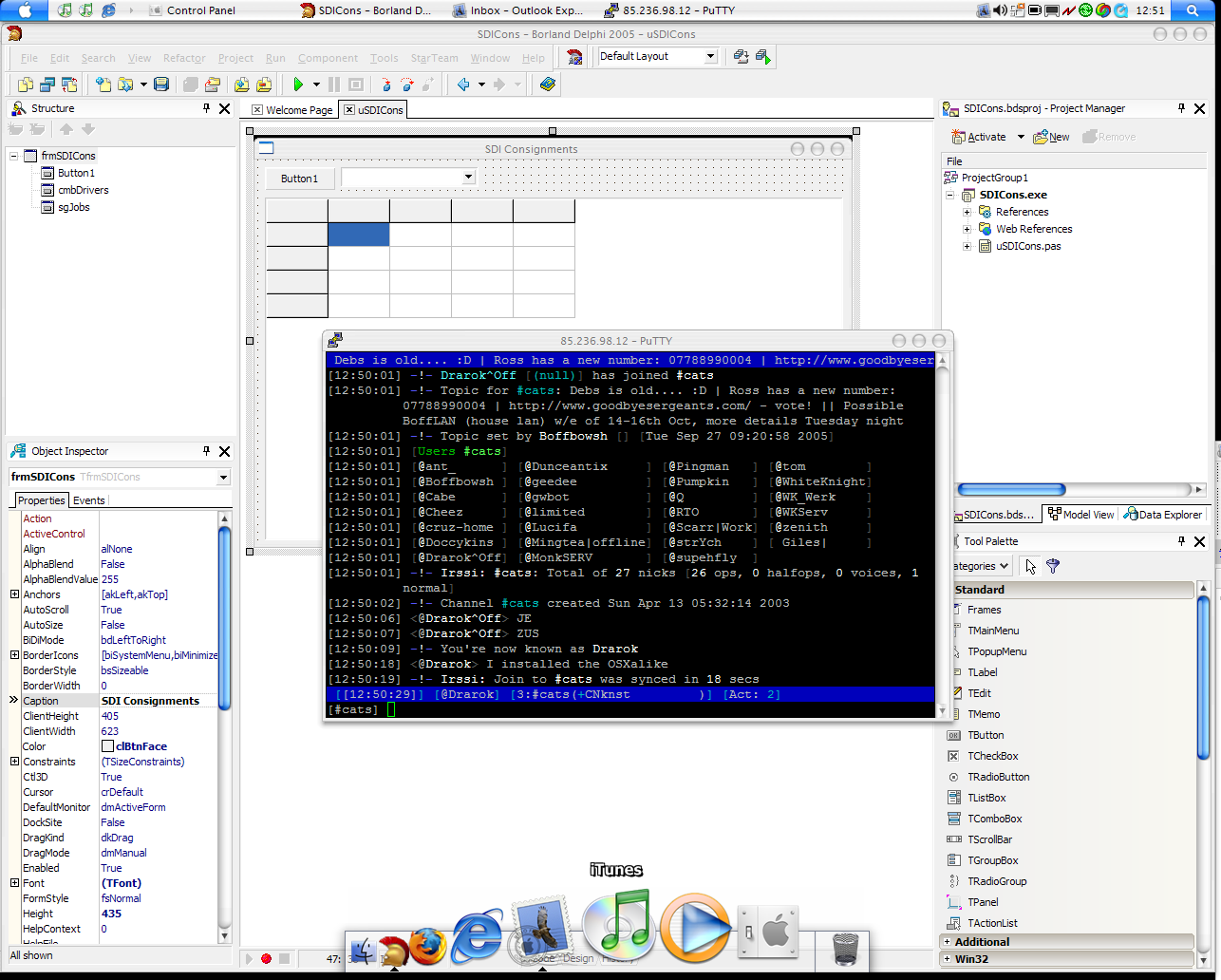
Task: Open the Default Layout dropdown
Action: pyautogui.click(x=709, y=56)
